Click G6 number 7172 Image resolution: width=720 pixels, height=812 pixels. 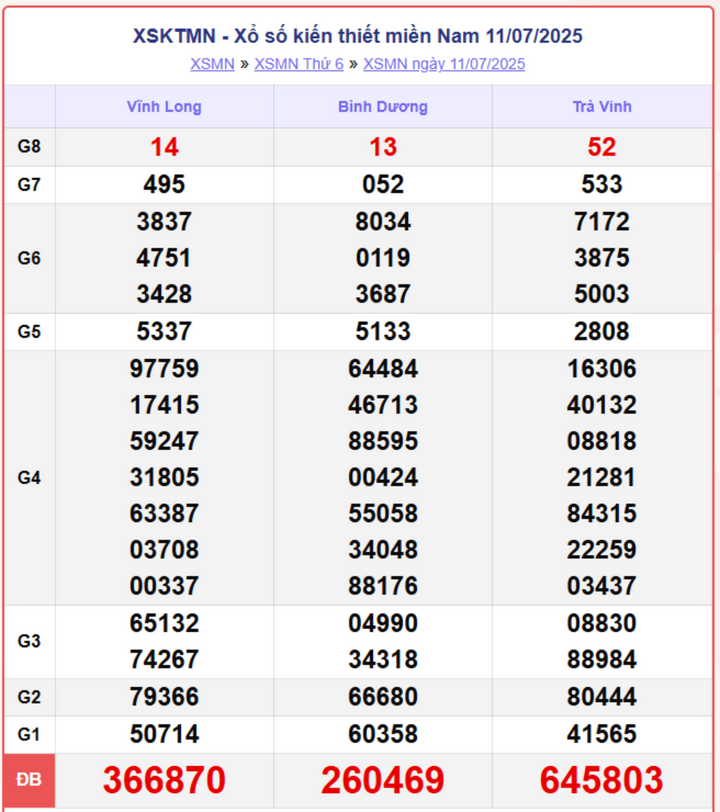tap(601, 222)
